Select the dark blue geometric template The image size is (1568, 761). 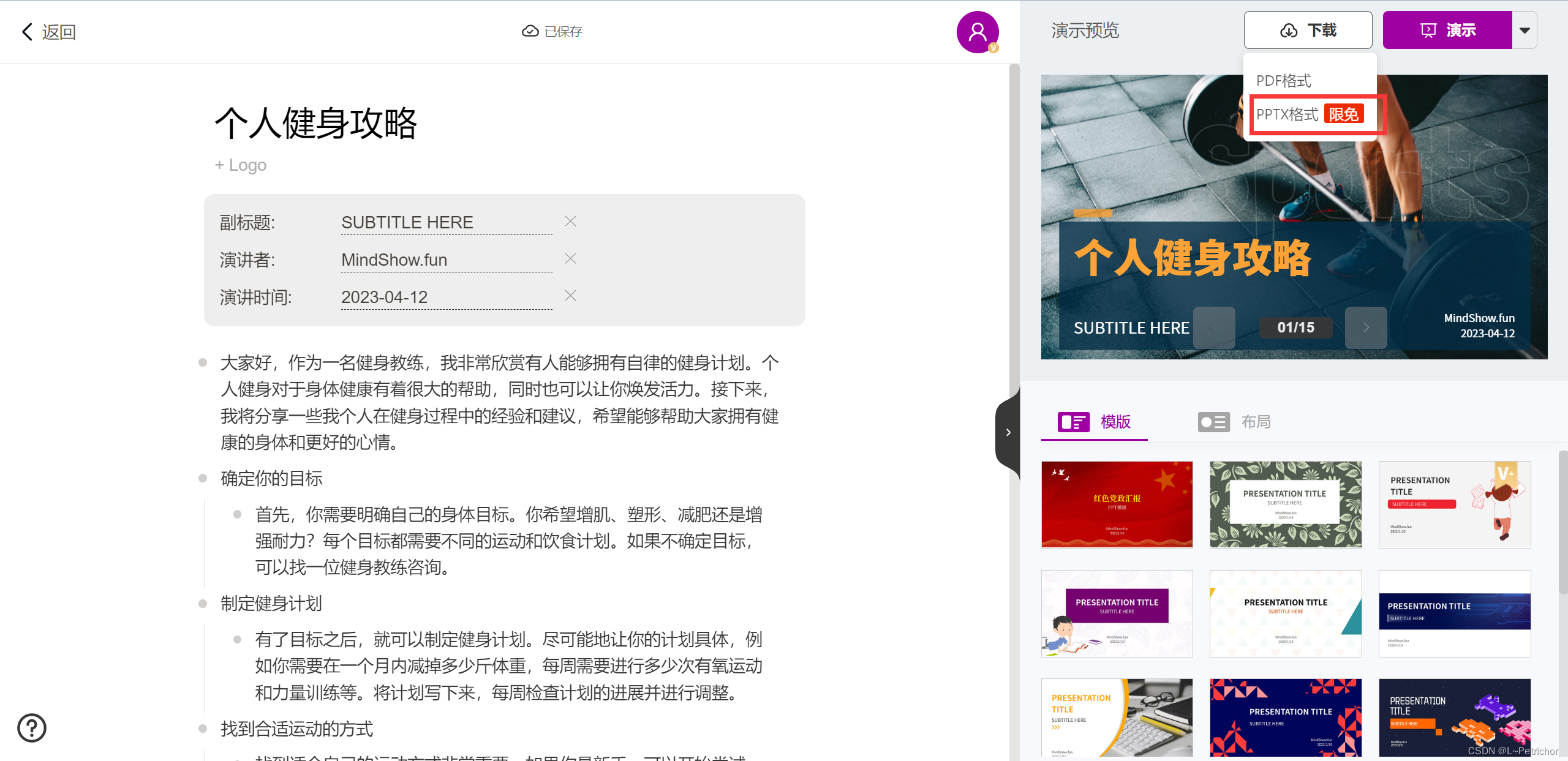point(1285,717)
